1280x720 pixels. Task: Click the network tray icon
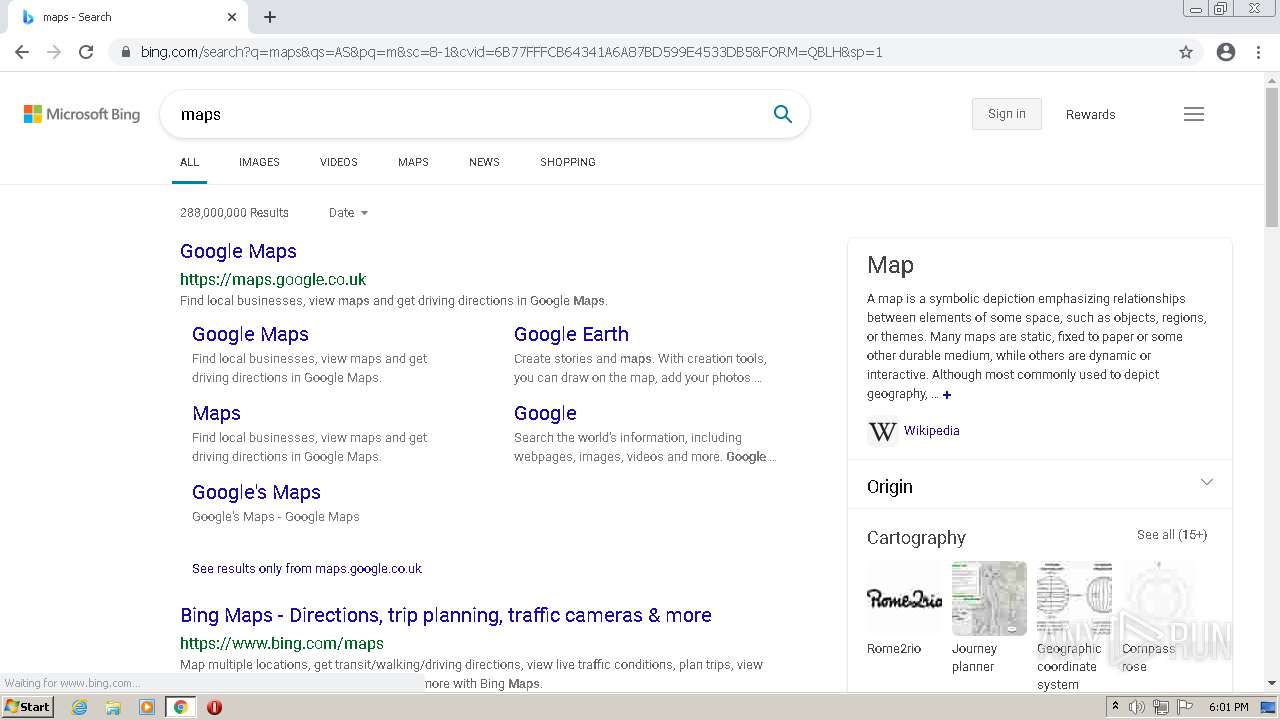[x=1161, y=707]
